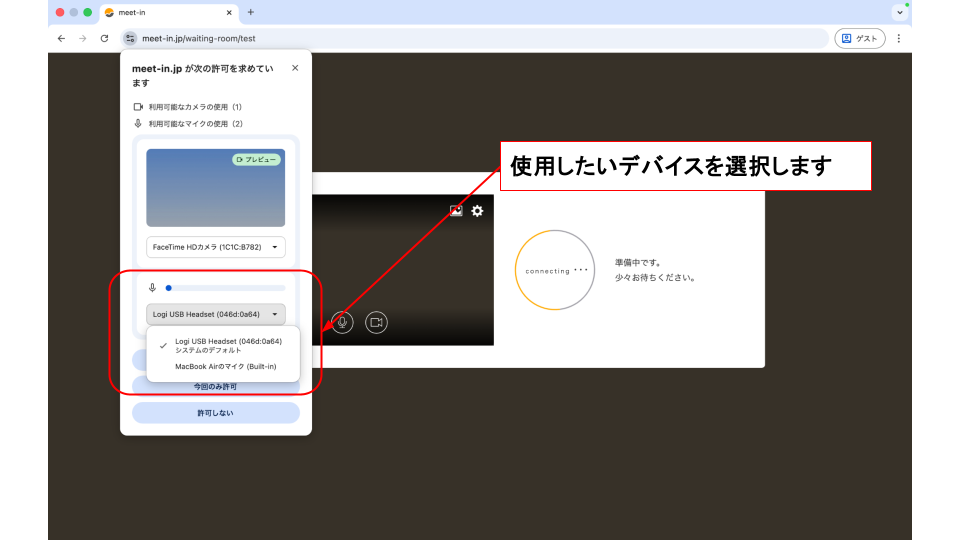This screenshot has height=540, width=960.
Task: Open the camera dropdown showing FaceTime HD
Action: [x=216, y=246]
